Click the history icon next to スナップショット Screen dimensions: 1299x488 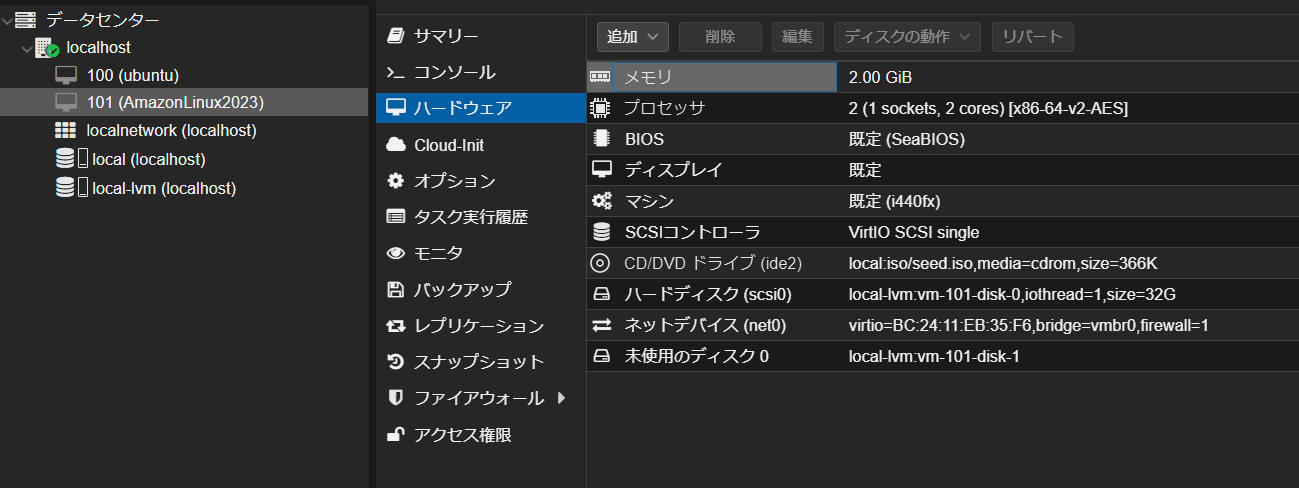click(396, 362)
